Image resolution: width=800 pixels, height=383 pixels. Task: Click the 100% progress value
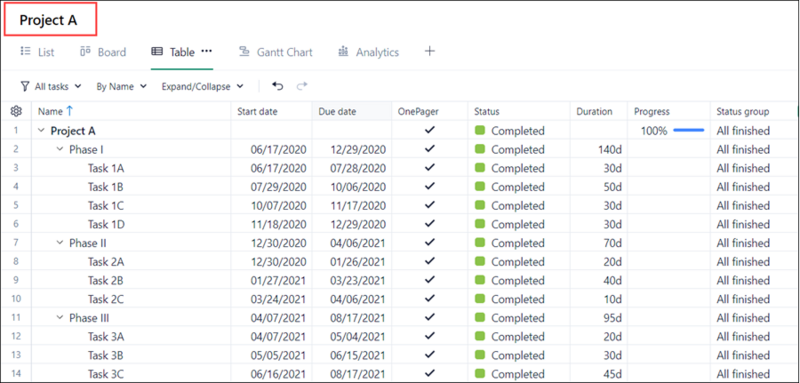point(654,131)
